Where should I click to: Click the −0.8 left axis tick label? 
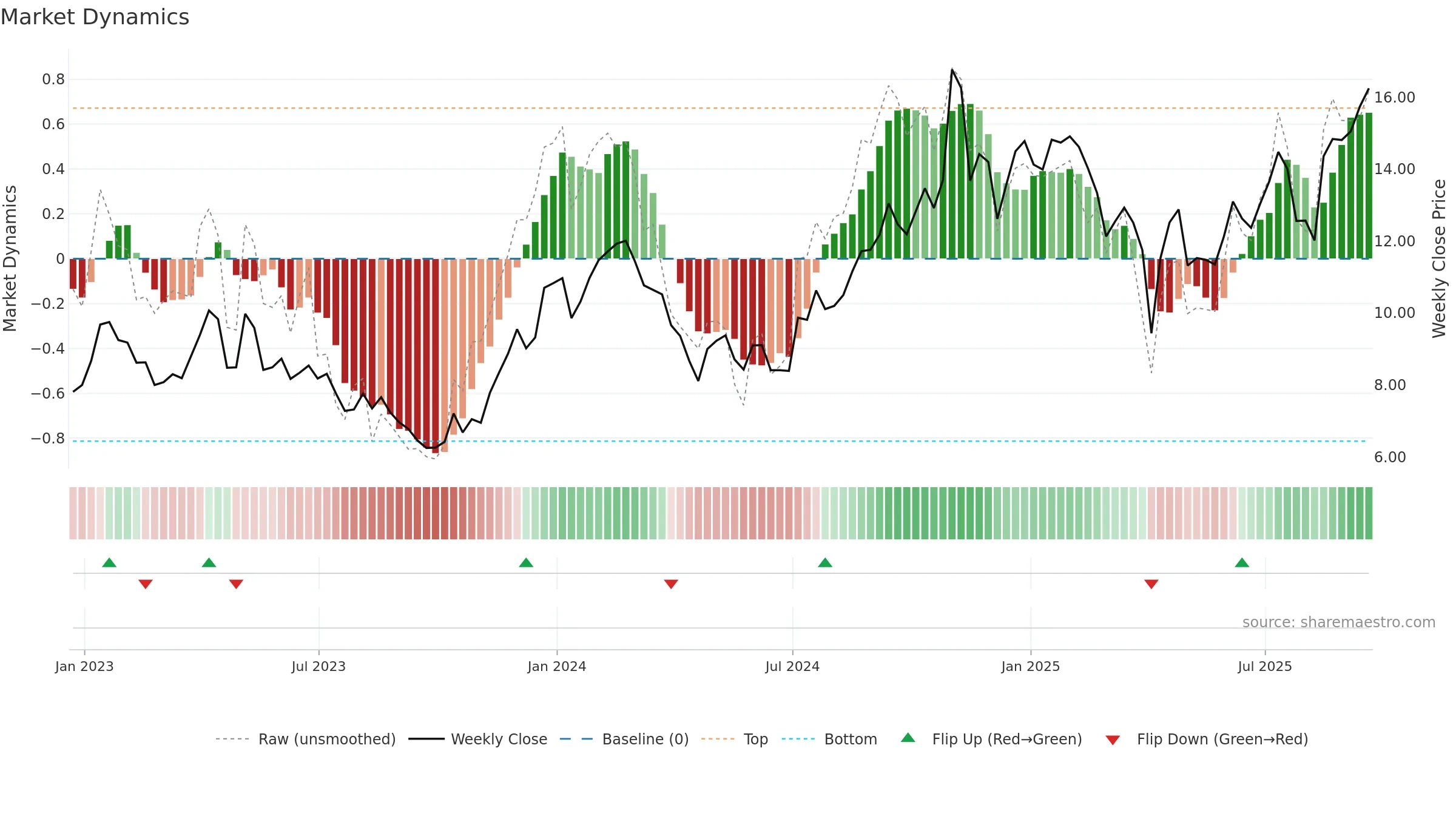47,438
